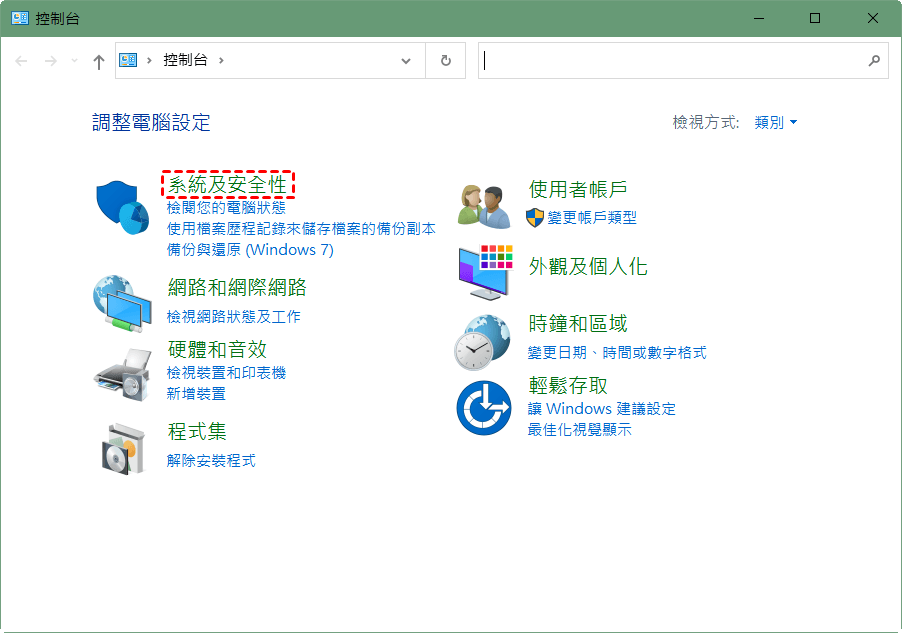The image size is (902, 633).
Task: Click the forward arrow navigation button
Action: [51, 60]
